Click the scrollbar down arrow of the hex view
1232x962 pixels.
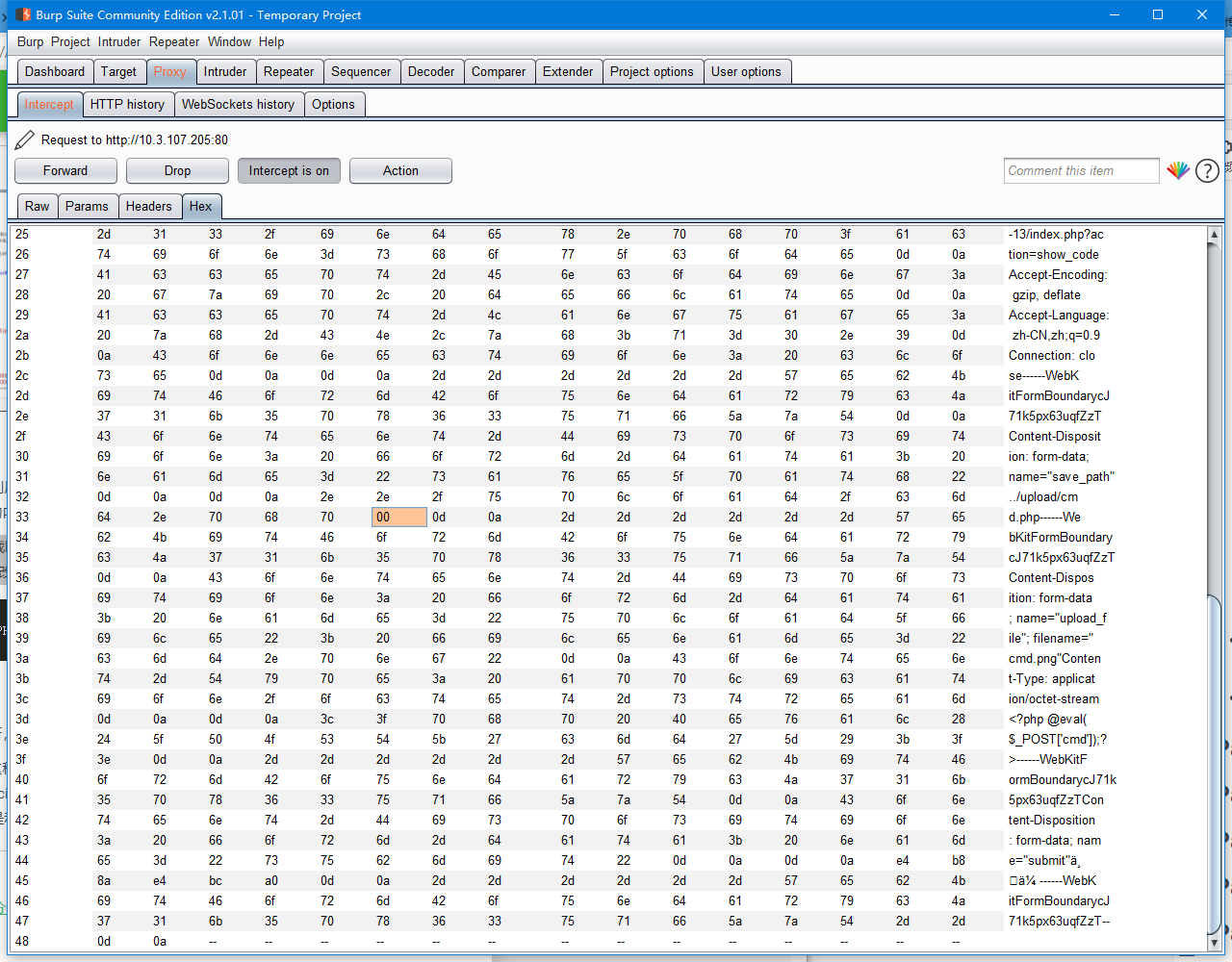(x=1215, y=943)
